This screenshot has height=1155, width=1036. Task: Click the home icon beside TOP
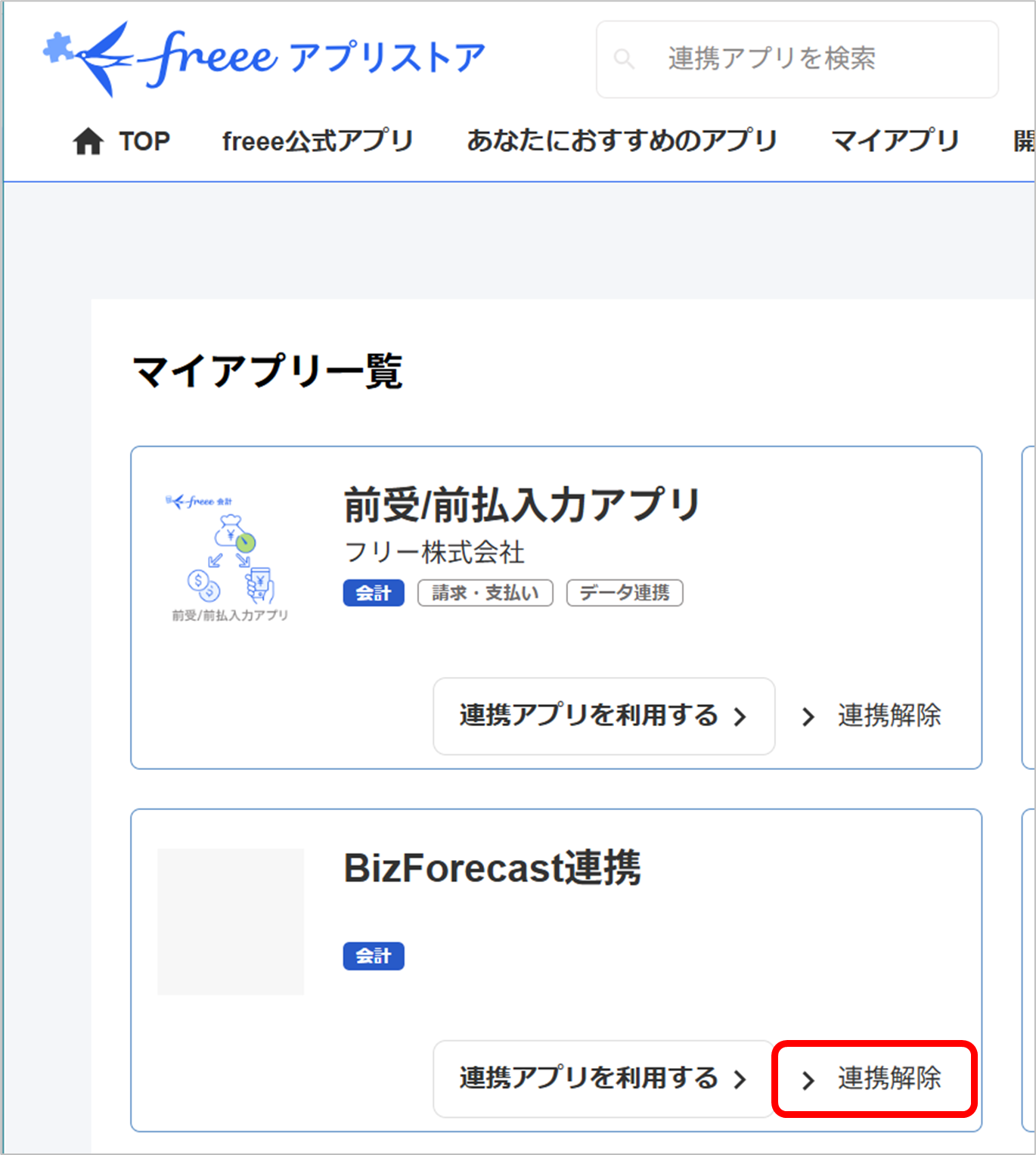pos(88,141)
